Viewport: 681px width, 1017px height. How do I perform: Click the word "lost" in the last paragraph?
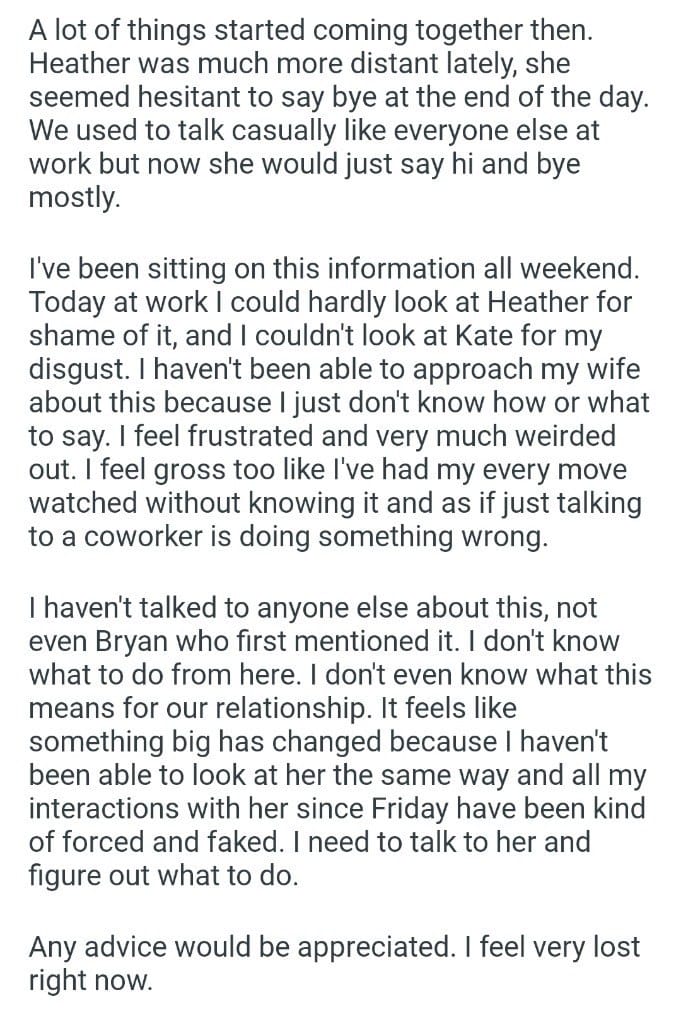(x=608, y=946)
